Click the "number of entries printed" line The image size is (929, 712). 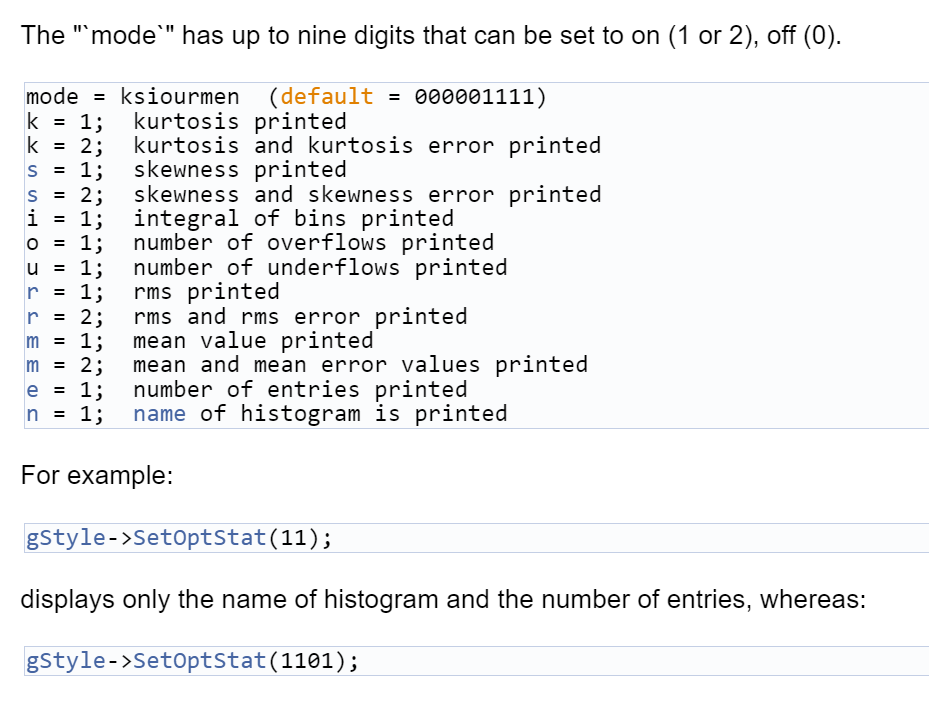click(x=300, y=389)
